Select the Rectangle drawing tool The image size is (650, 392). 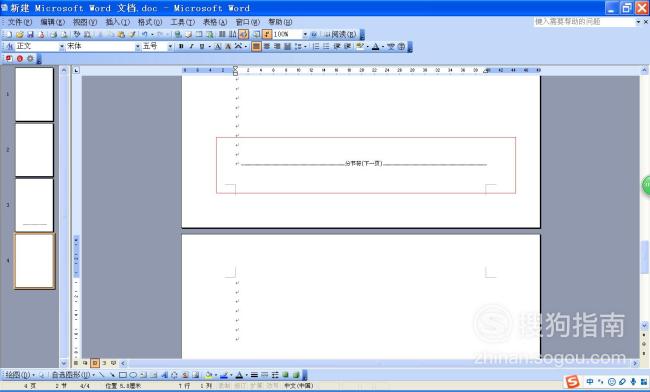pos(123,375)
